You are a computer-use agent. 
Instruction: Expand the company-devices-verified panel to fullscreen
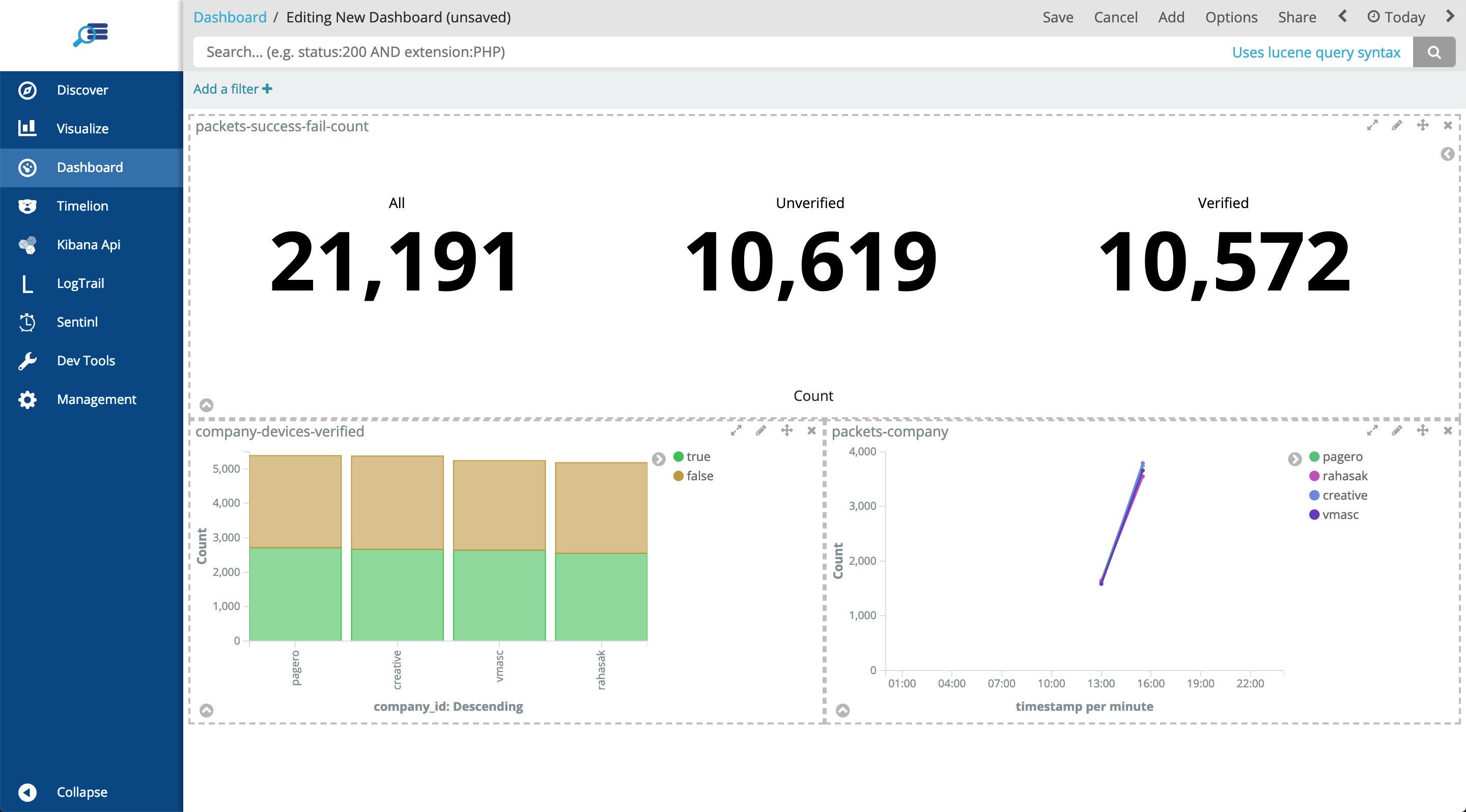(736, 430)
